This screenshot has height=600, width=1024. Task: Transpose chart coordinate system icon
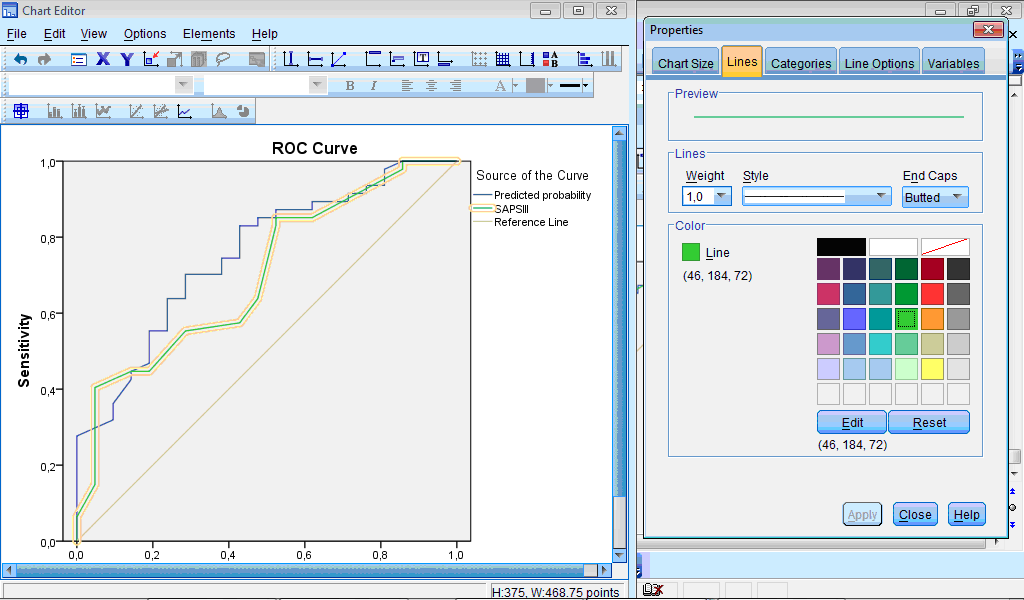(584, 59)
